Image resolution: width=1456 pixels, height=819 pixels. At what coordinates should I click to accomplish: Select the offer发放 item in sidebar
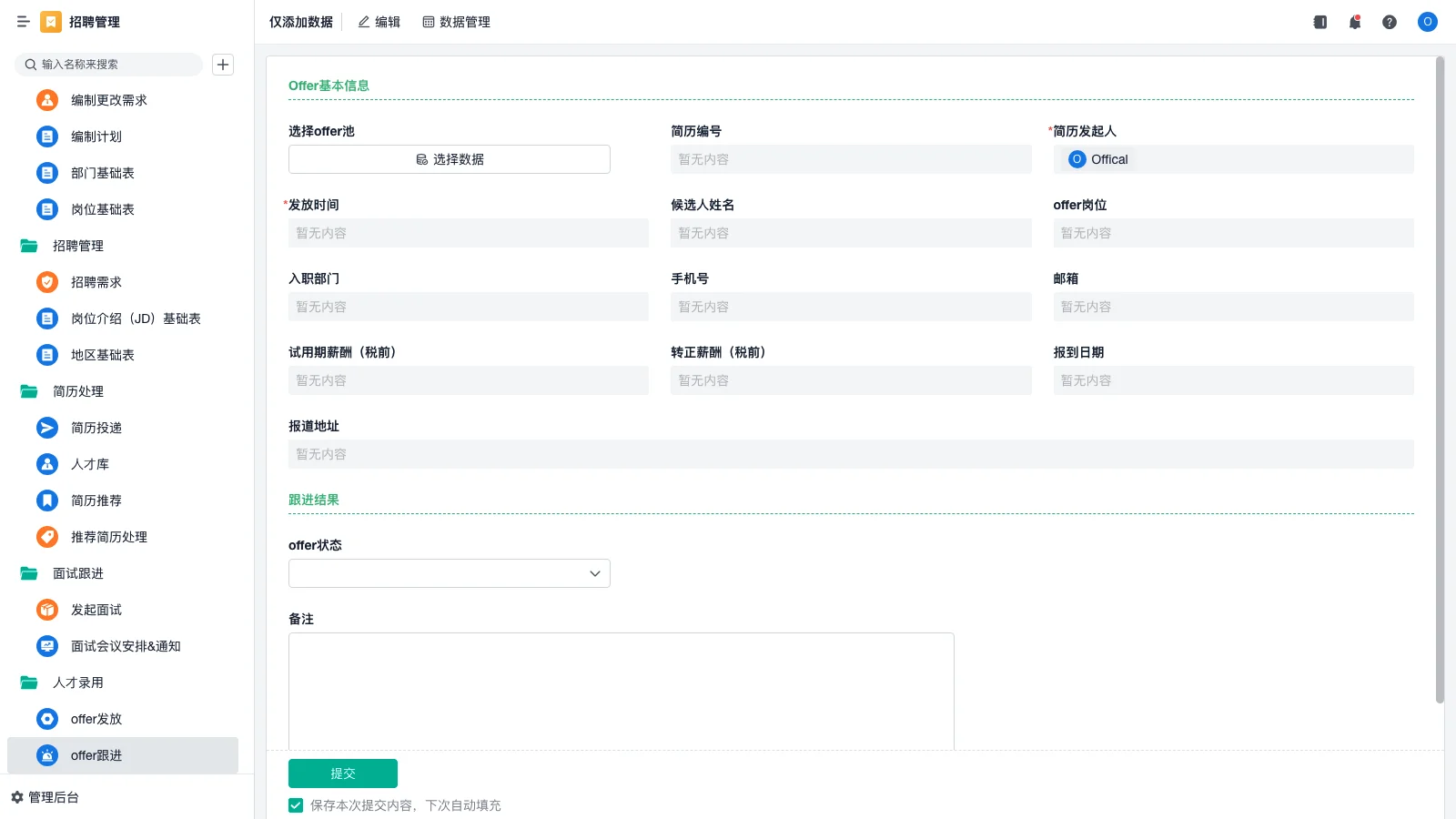click(96, 719)
